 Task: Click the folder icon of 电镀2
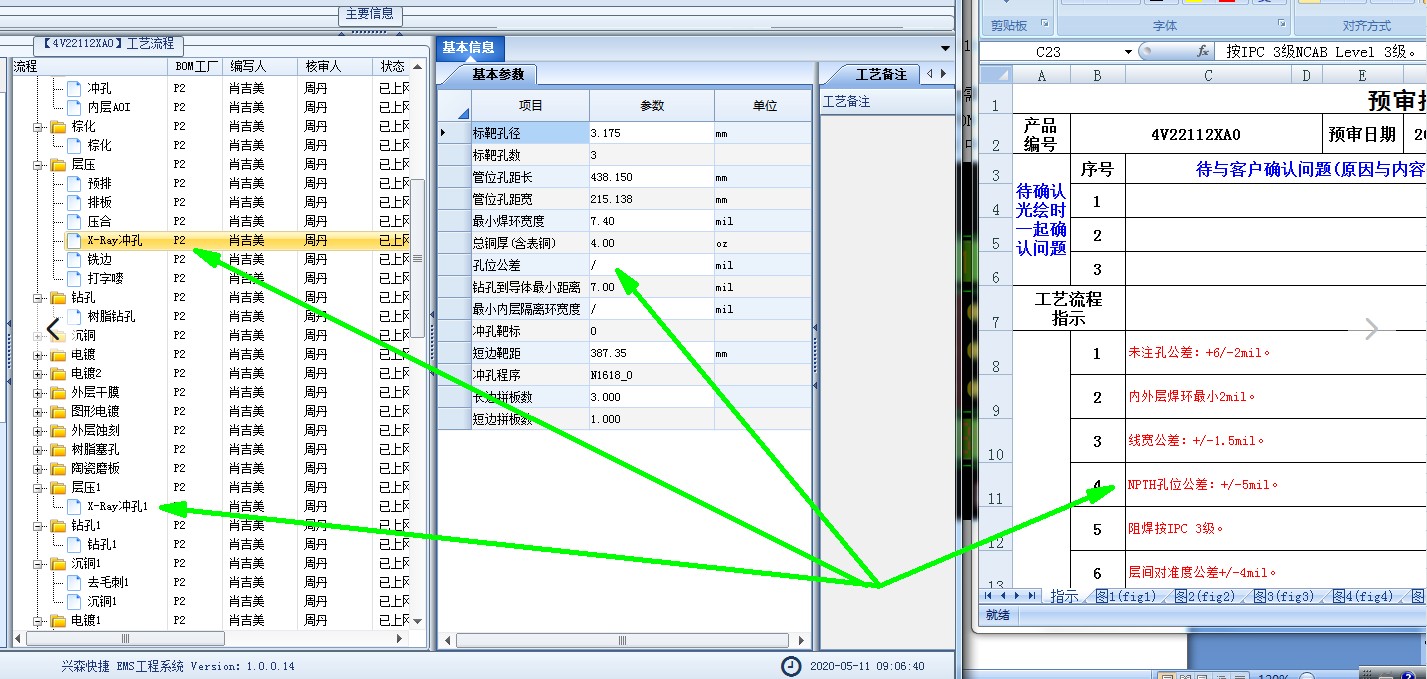58,373
